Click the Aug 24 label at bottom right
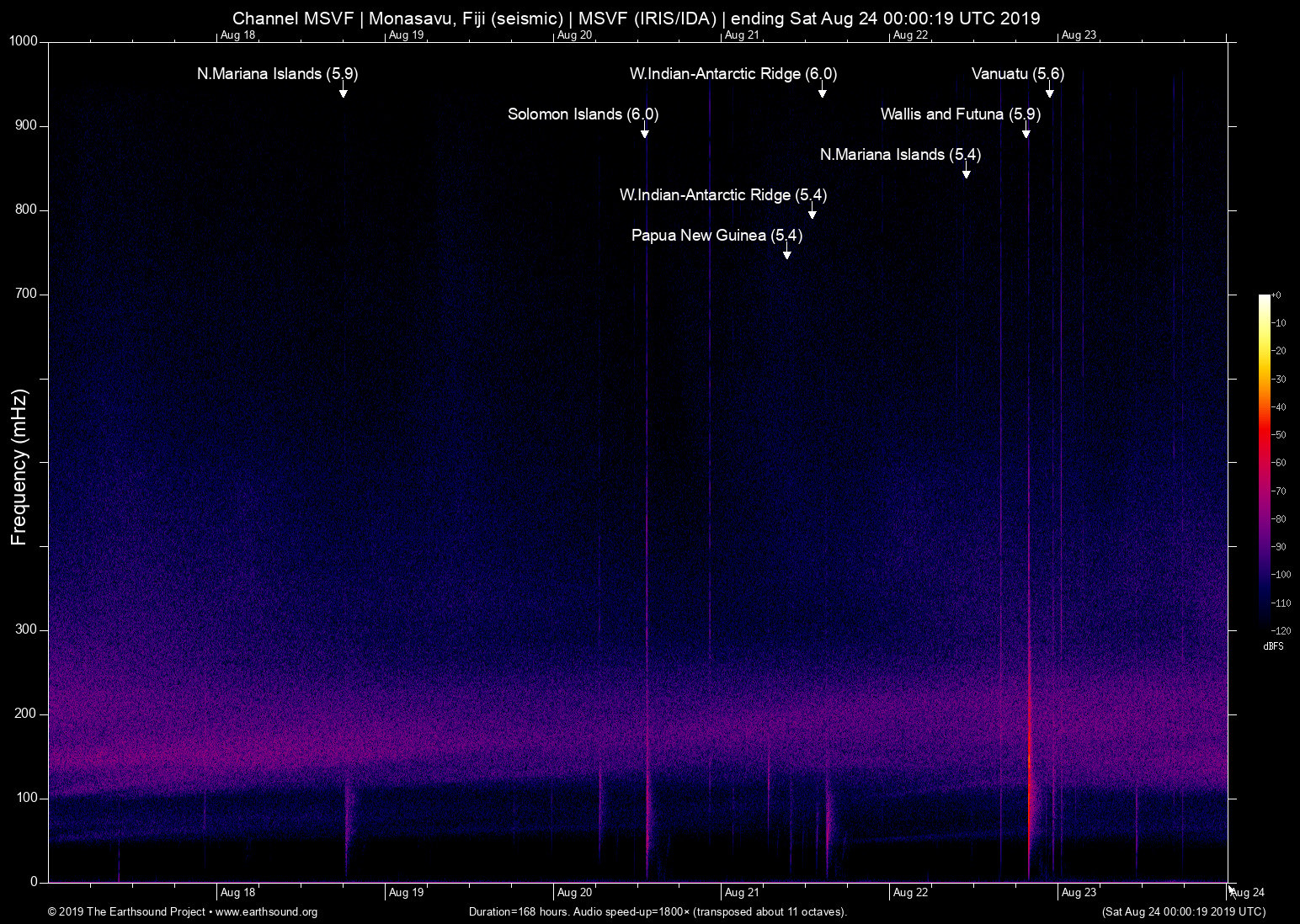 click(1247, 892)
